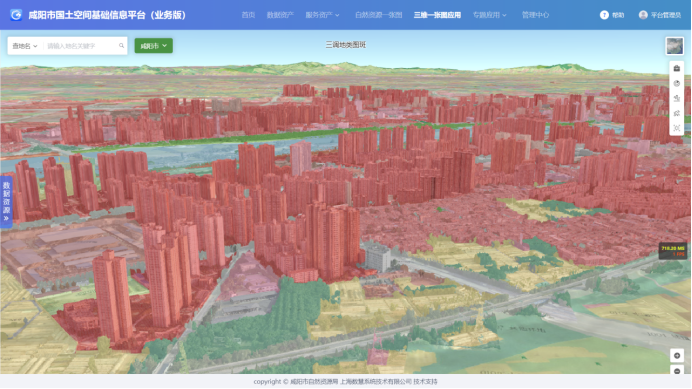Click the fullscreen extent icon
This screenshot has height=389, width=692.
click(x=677, y=128)
